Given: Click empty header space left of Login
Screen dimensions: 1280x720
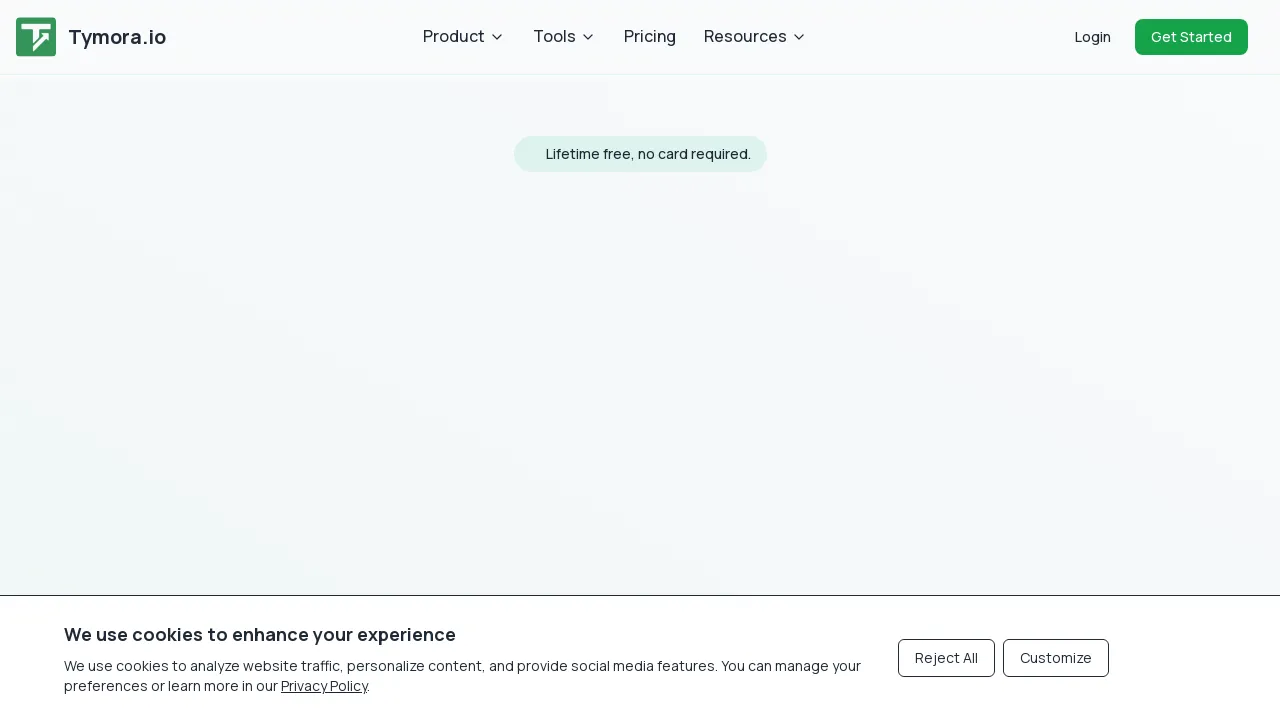Looking at the screenshot, I should click(x=940, y=37).
